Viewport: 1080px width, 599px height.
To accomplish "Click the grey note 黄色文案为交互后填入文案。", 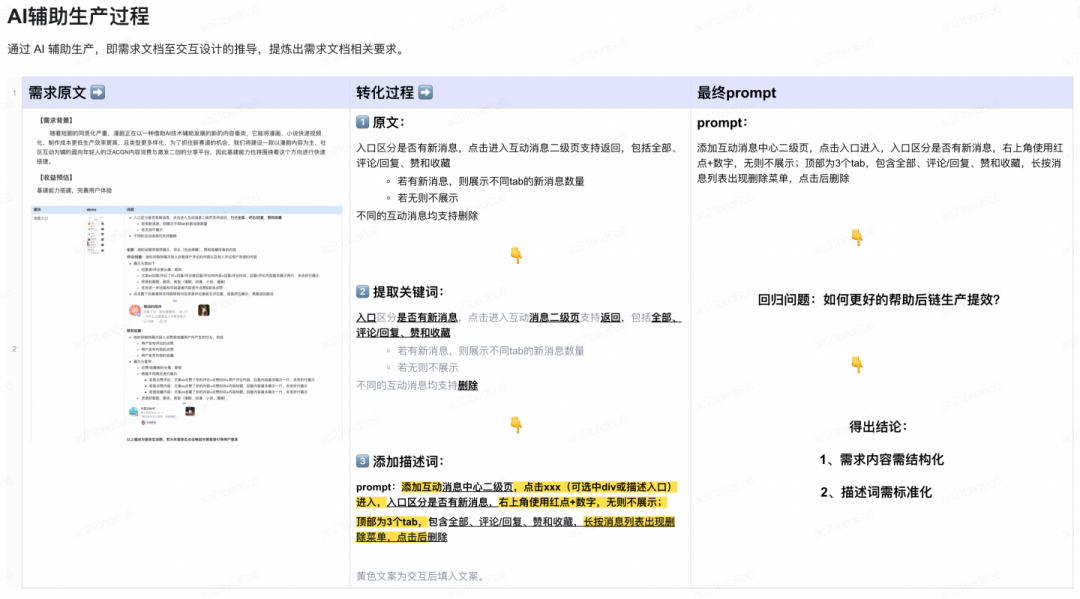I will [422, 576].
